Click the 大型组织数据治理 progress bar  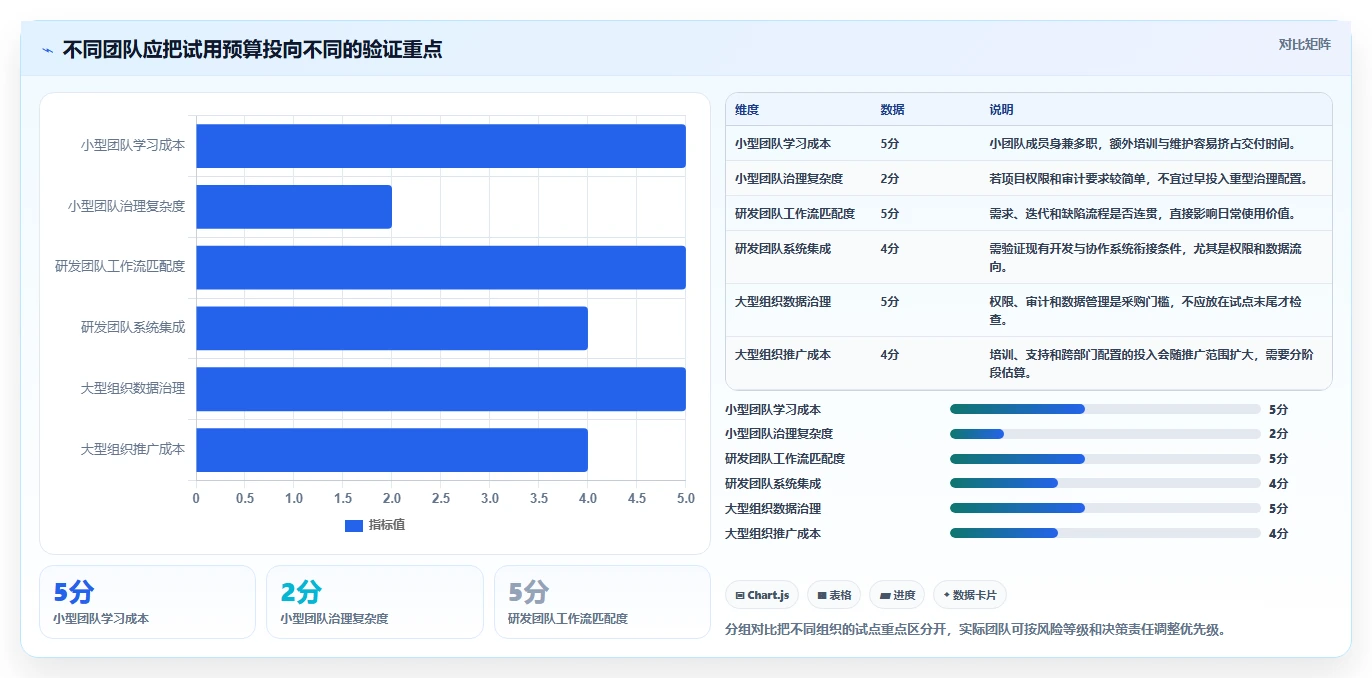point(1105,508)
